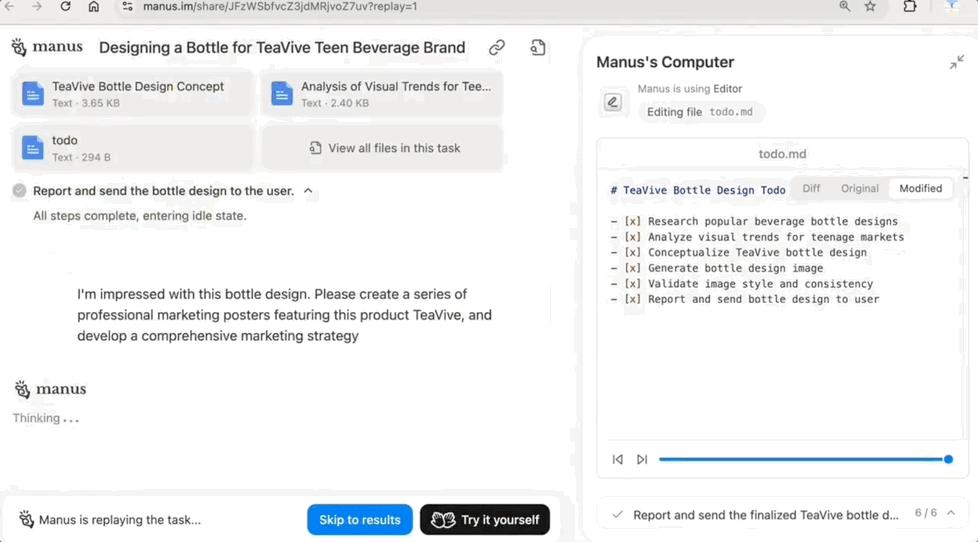Click 'Analyze visual trends for teenage markets' line
Viewport: 978px width, 542px height.
tap(776, 237)
